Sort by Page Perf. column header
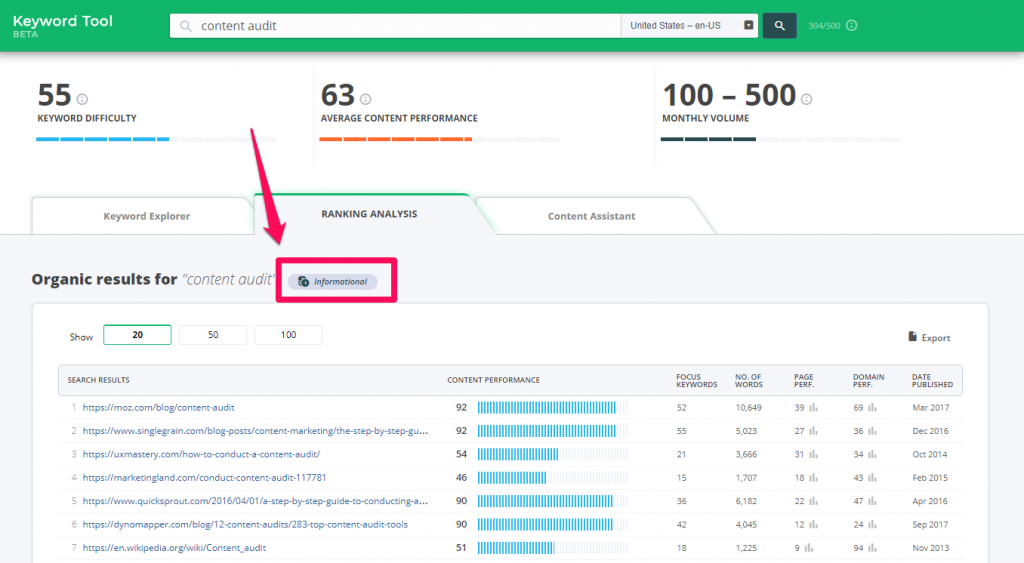 point(804,381)
